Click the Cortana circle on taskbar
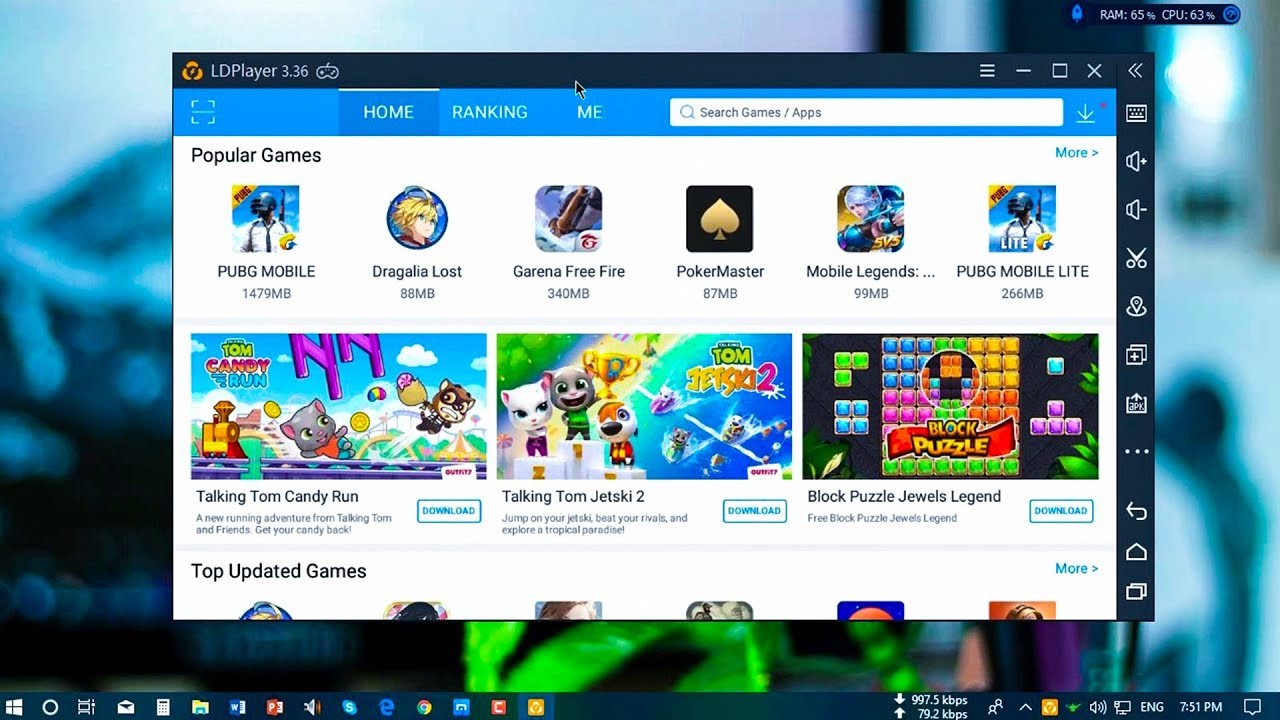 coord(51,707)
